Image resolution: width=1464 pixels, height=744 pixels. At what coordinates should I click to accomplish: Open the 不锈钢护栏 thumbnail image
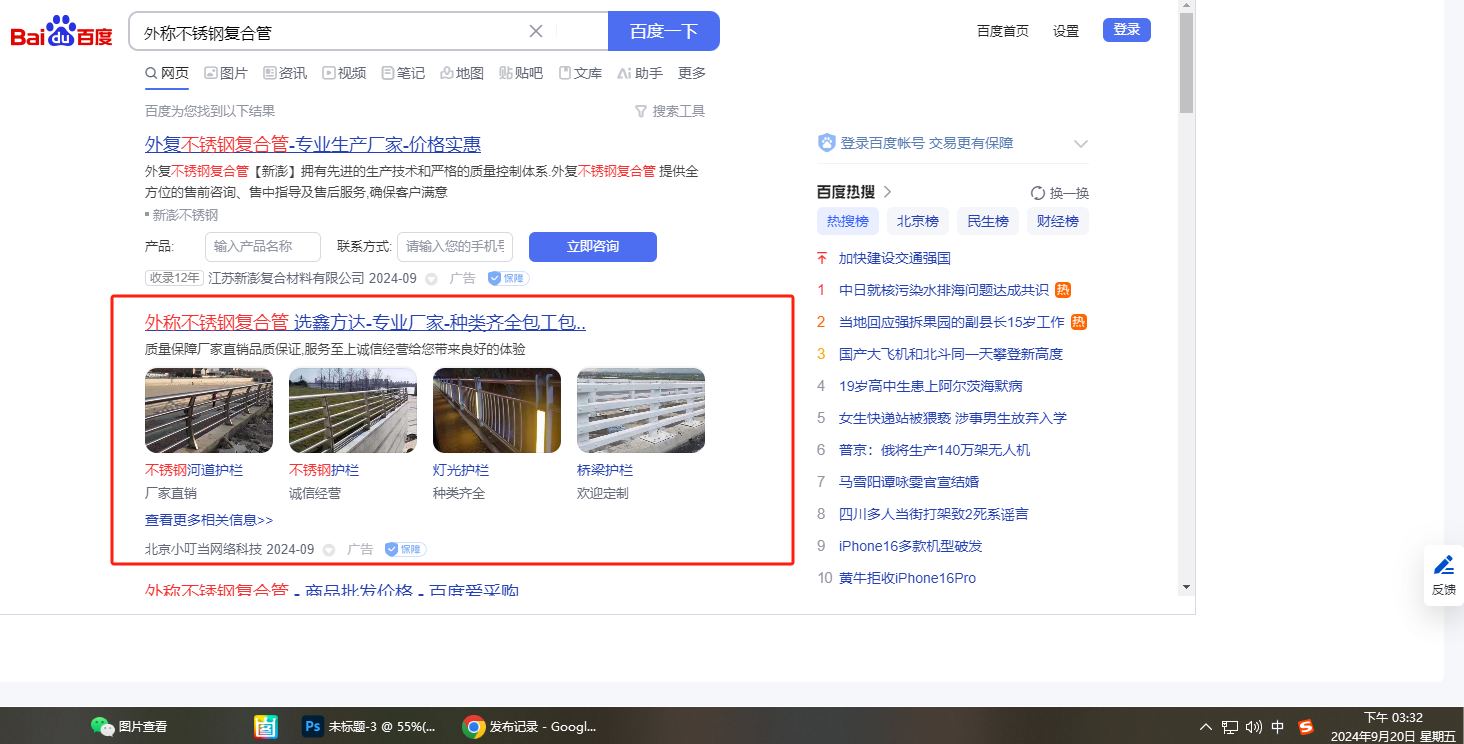pyautogui.click(x=353, y=411)
